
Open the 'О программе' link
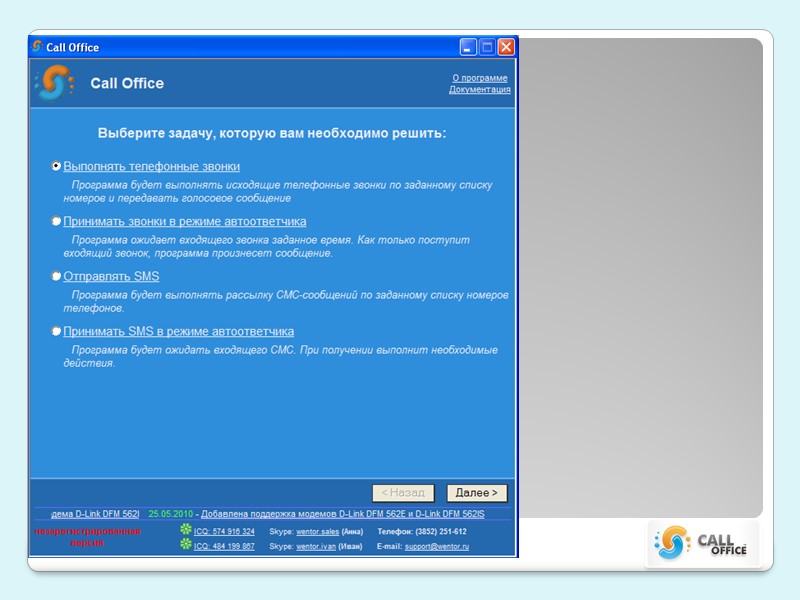480,78
